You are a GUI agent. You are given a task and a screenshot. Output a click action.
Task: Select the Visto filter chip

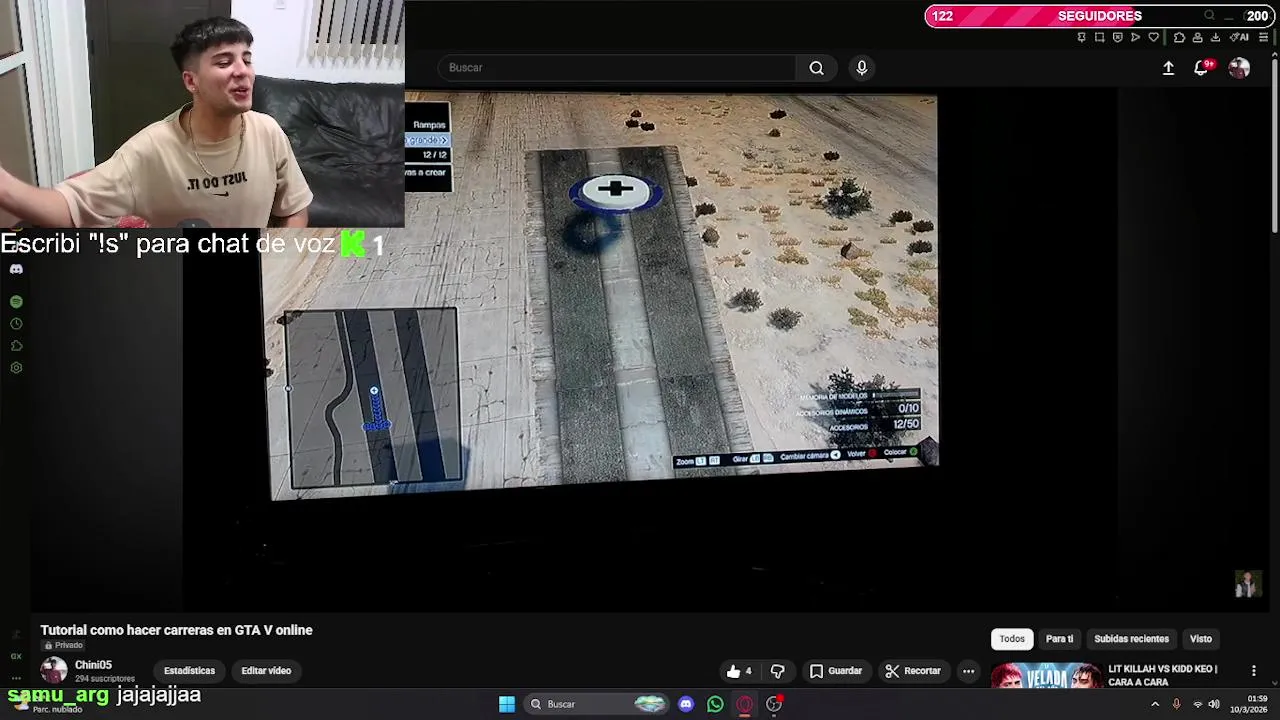click(1201, 639)
